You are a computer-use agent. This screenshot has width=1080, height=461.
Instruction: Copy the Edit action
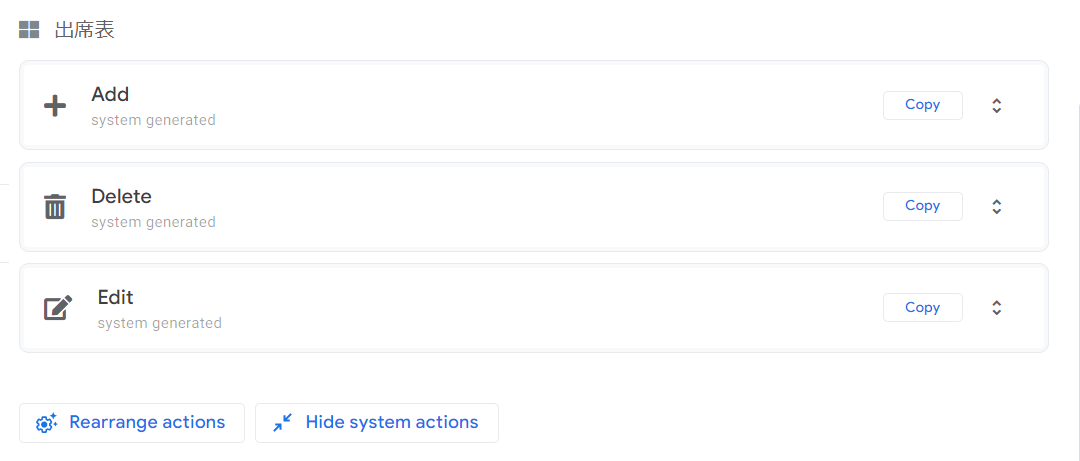(x=922, y=308)
